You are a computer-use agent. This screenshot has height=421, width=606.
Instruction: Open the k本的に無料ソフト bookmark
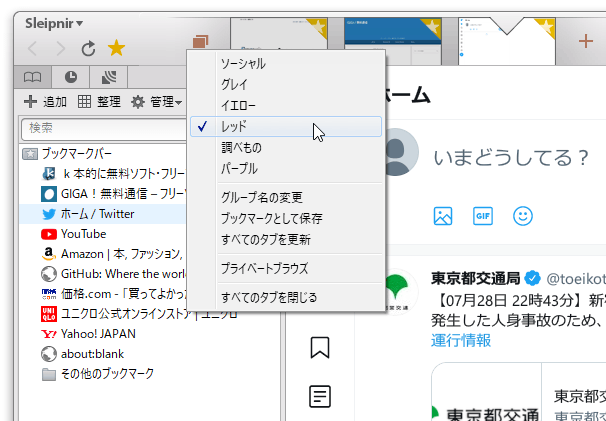113,174
